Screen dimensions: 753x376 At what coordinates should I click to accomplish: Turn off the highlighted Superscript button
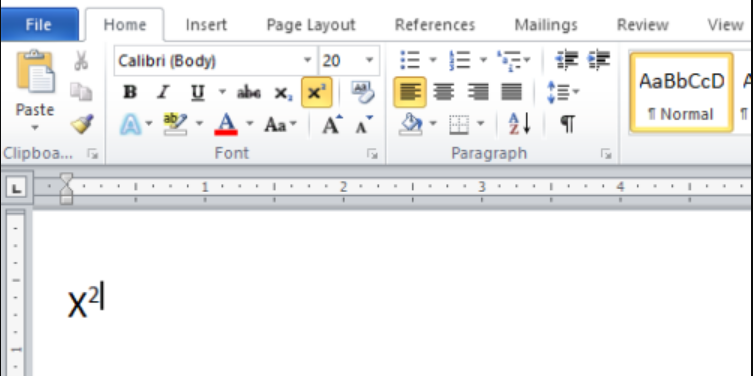click(316, 92)
